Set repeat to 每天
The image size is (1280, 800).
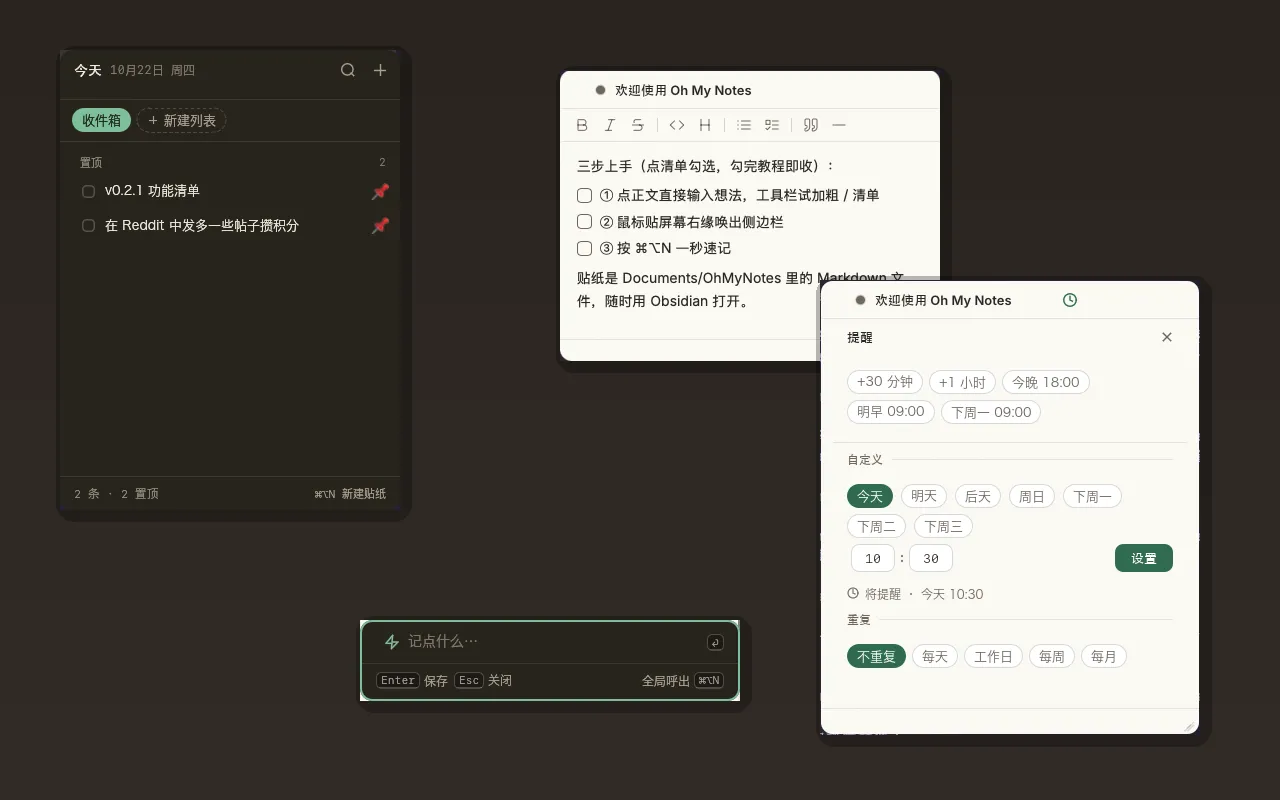click(935, 657)
